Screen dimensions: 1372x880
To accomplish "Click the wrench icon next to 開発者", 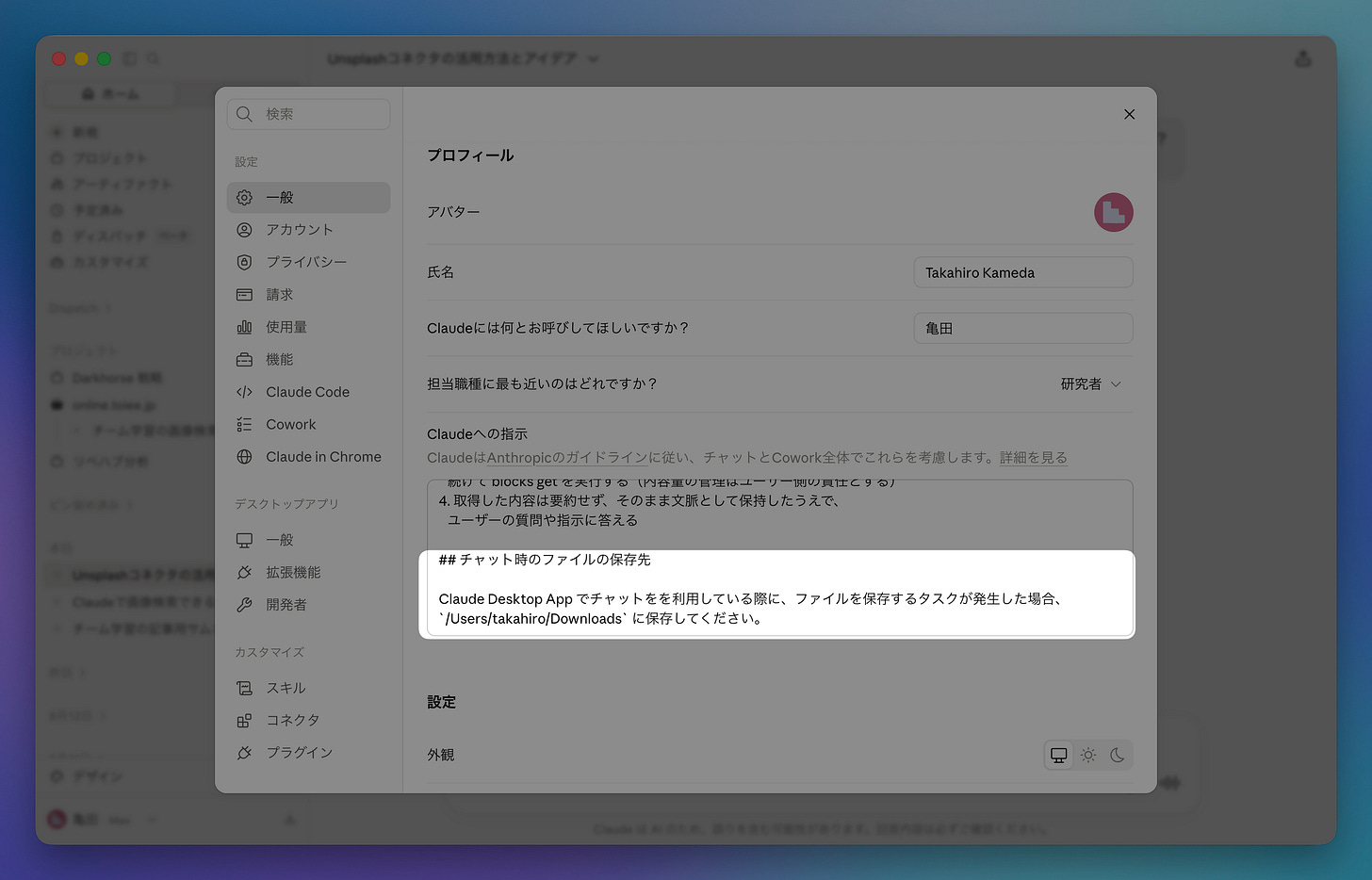I will [244, 605].
